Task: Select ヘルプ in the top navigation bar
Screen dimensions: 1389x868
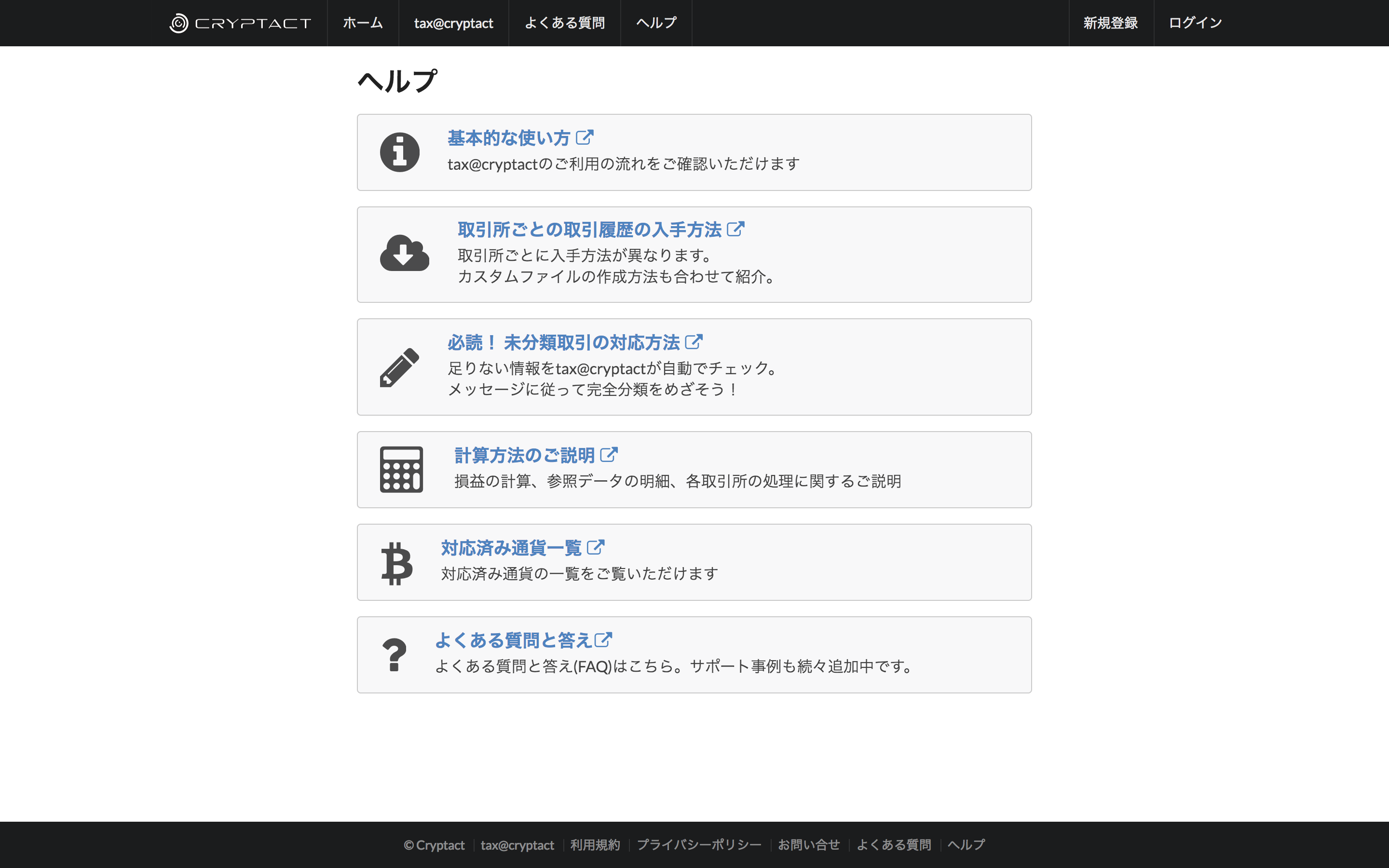Action: click(656, 23)
